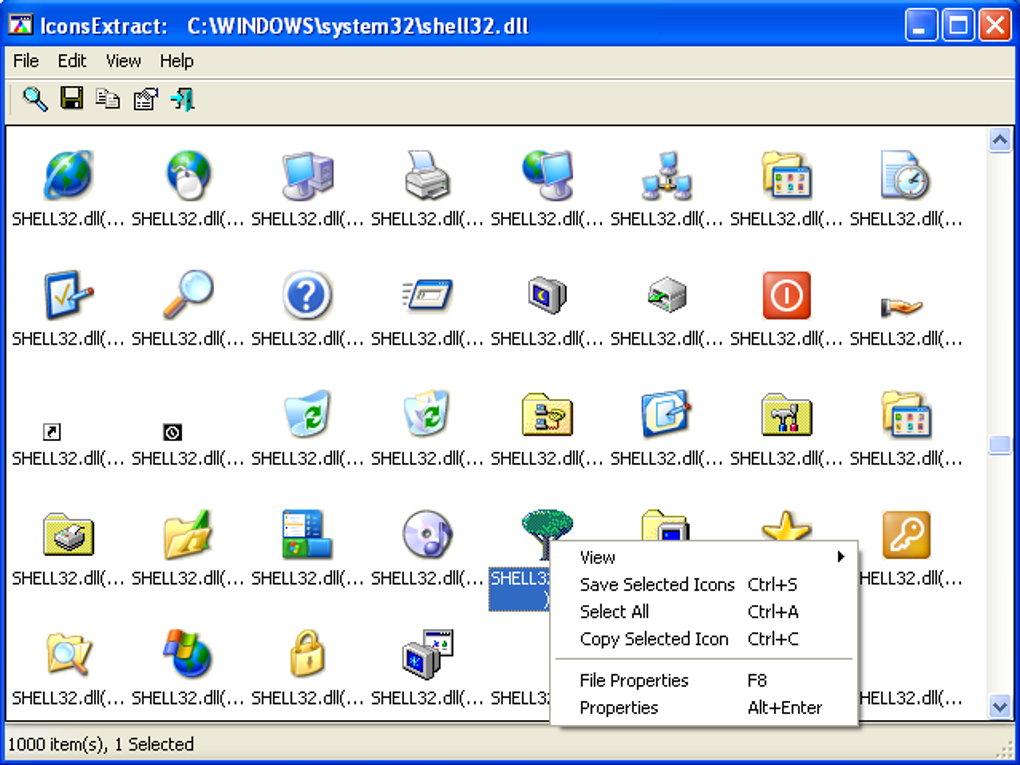Expand the View submenu in context menu
The image size is (1020, 765).
[705, 557]
